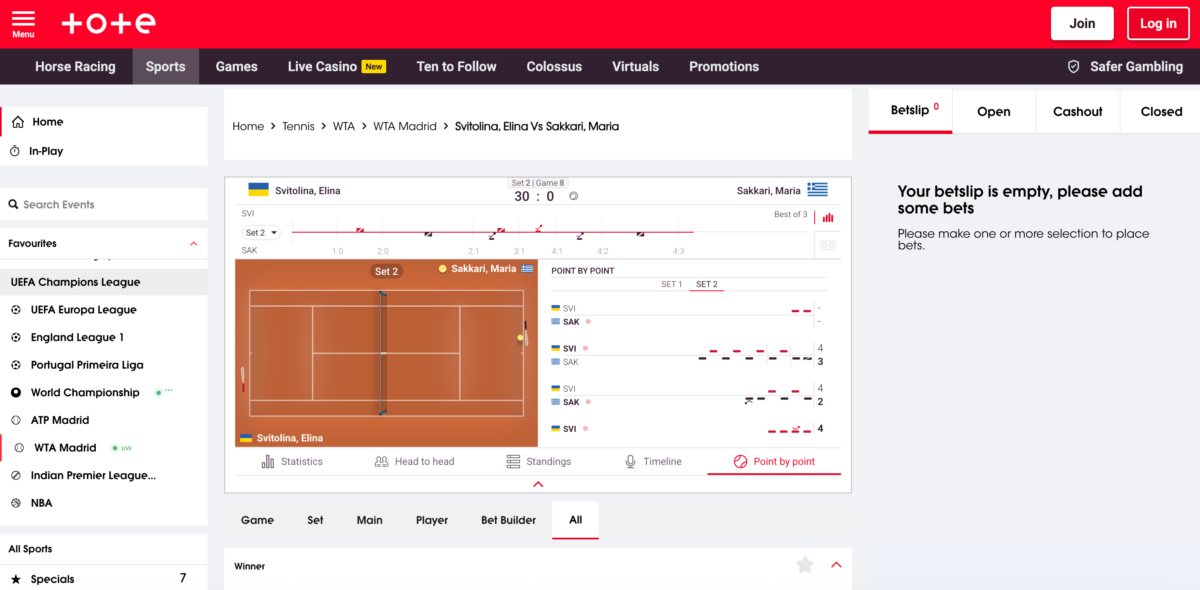Click the Head to head people icon
Screen dimensions: 1200x590
click(381, 461)
